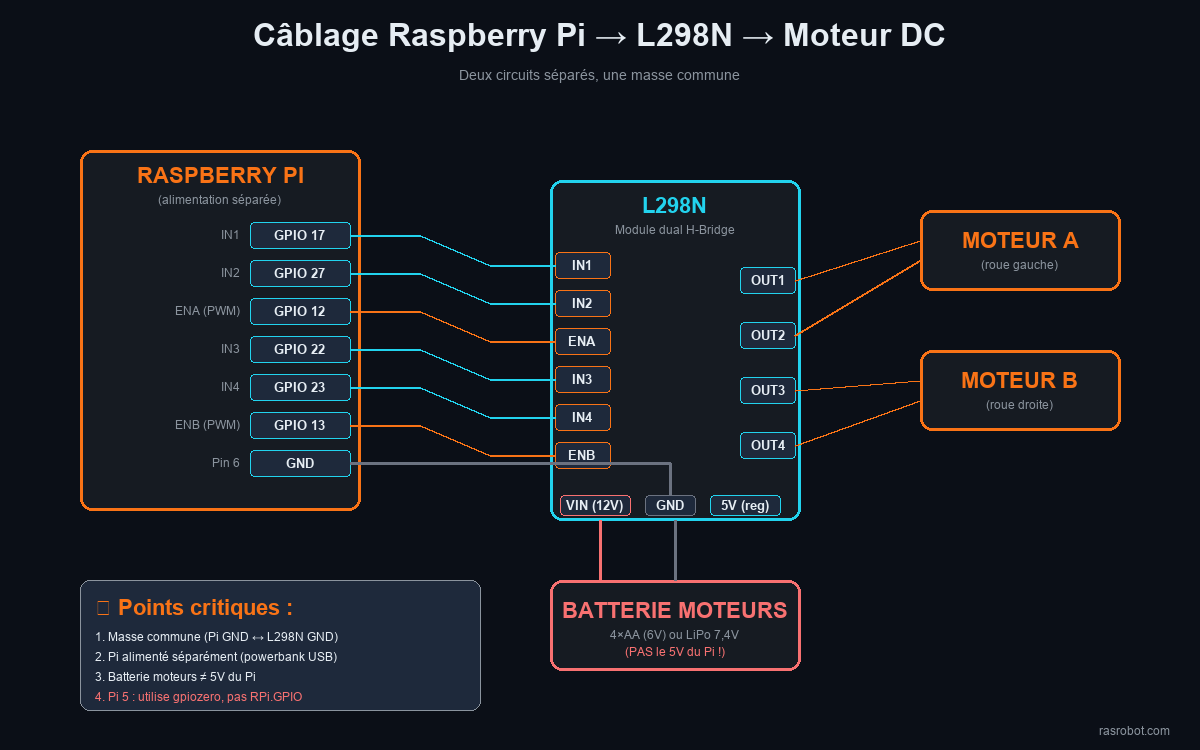Image resolution: width=1200 pixels, height=750 pixels.
Task: Select the '4×AA (6V) ou LiPo 7,4V' text
Action: point(675,635)
